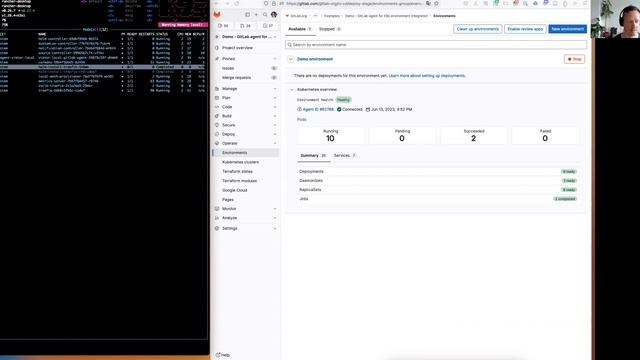Click the Settings gear icon in sidebar
The width and height of the screenshot is (640, 360).
click(217, 228)
